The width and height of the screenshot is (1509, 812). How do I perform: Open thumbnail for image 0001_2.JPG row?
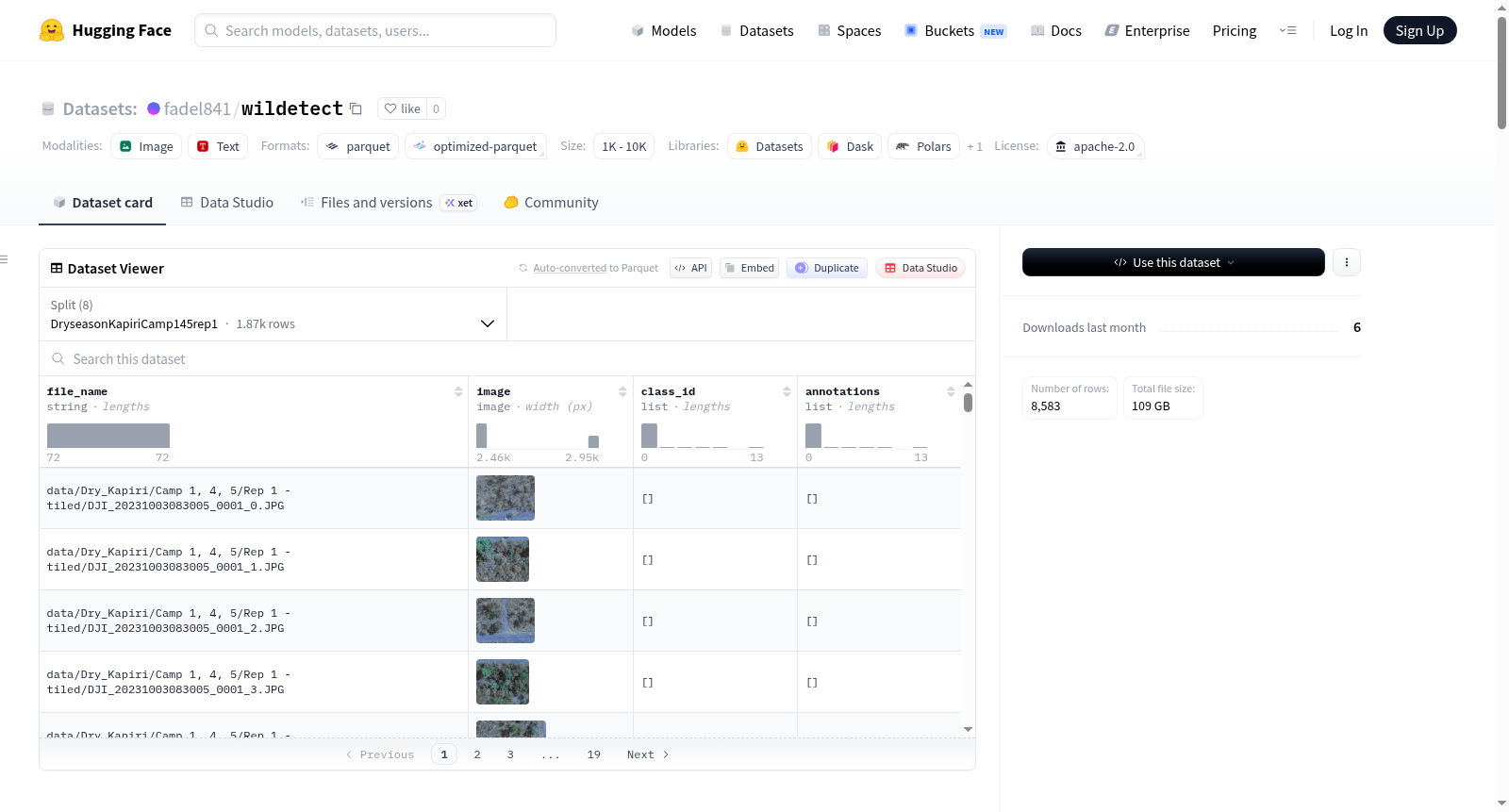pyautogui.click(x=506, y=621)
